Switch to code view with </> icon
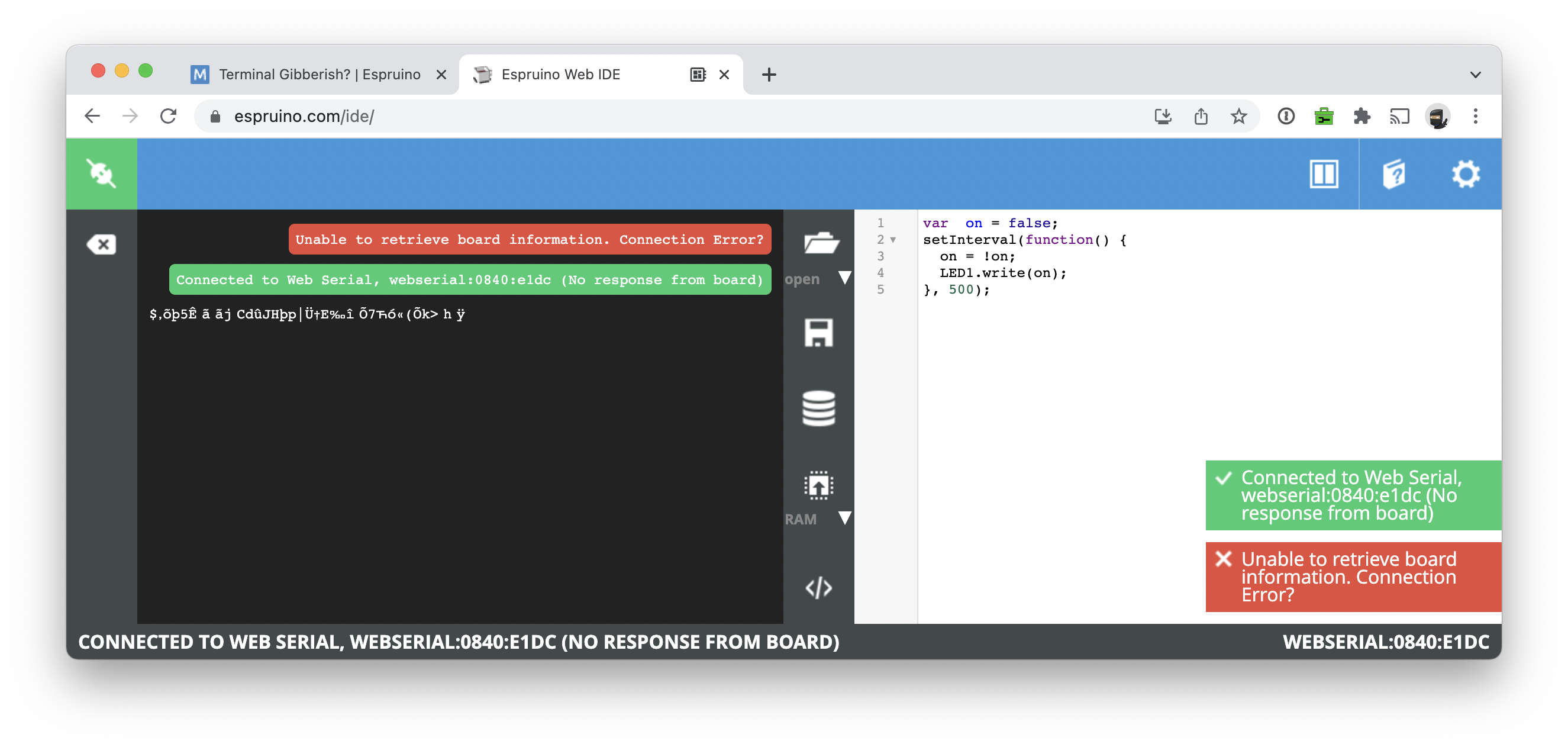The height and width of the screenshot is (747, 1568). (x=819, y=588)
